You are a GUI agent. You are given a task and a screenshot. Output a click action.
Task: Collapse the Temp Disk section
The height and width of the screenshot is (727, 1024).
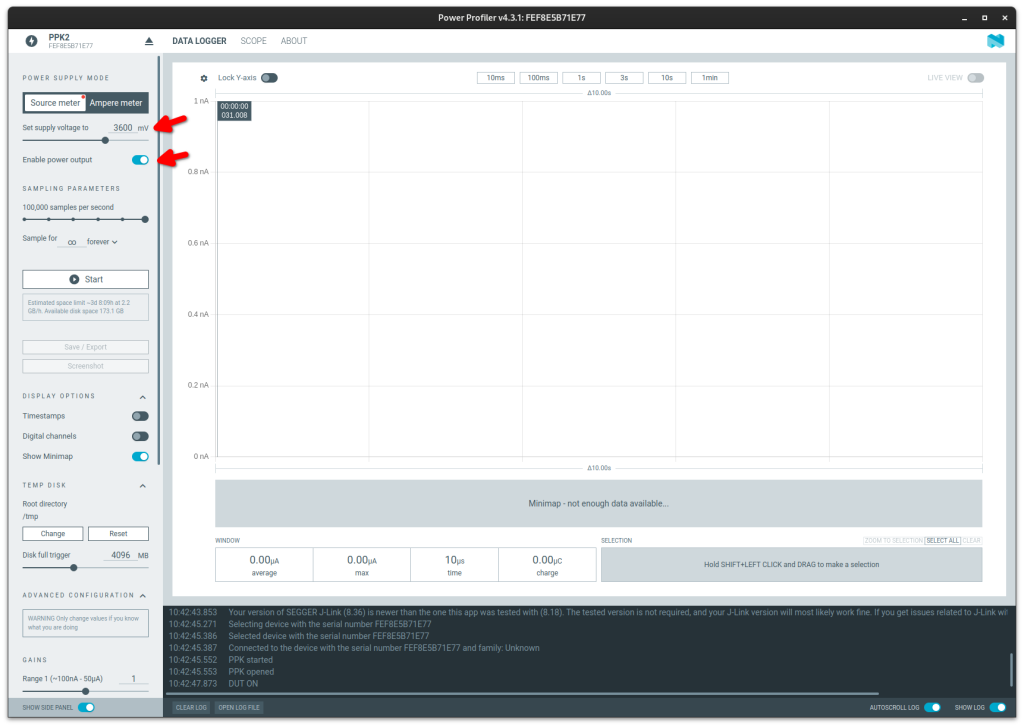[x=142, y=486]
